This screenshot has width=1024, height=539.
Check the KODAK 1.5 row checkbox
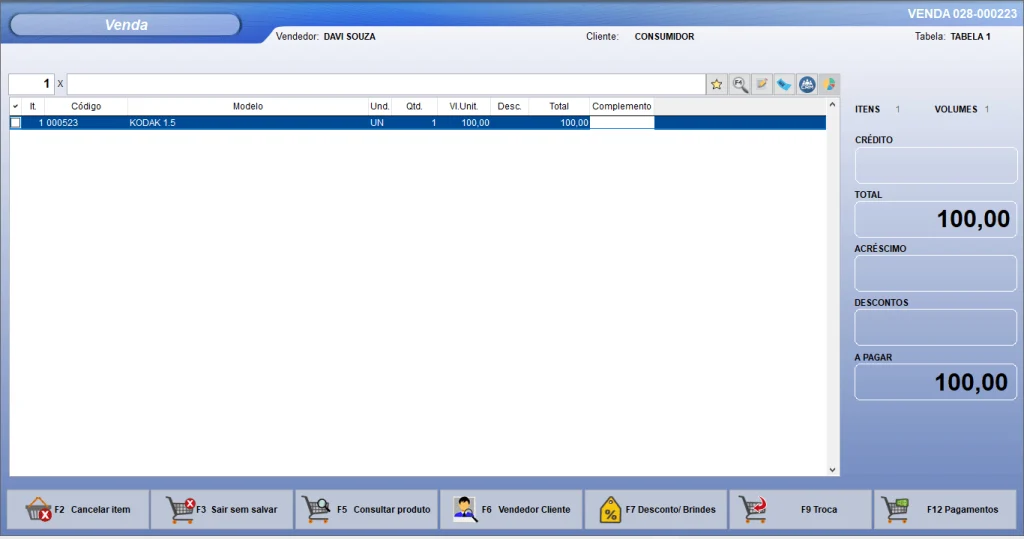click(x=16, y=123)
